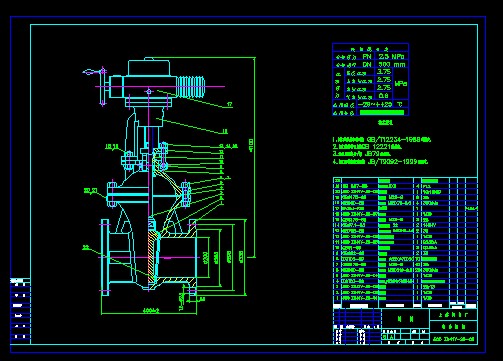Viewport: 503px width, 361px height.
Task: Click part callout number 18 near the stem
Action: 225,131
